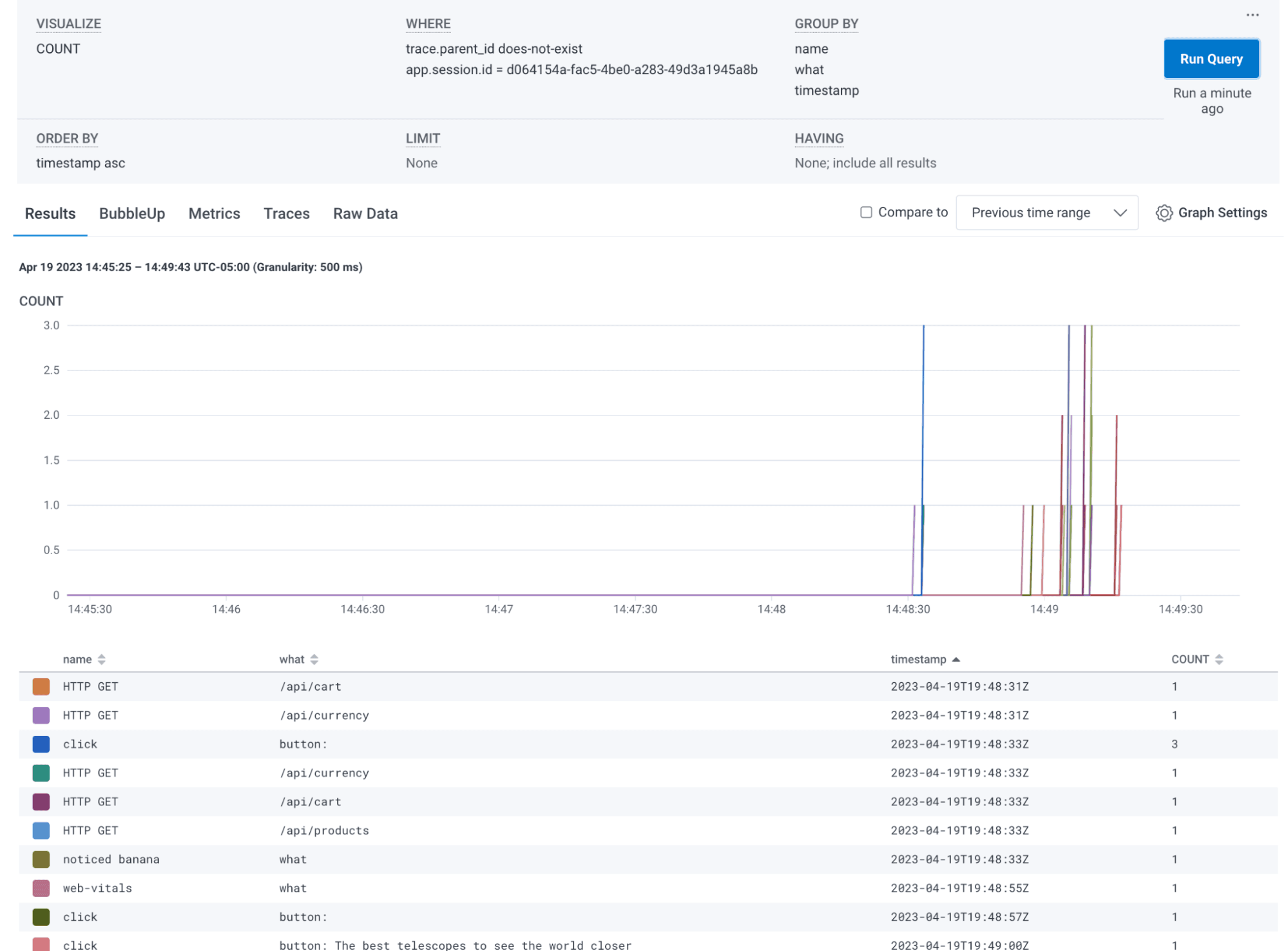The height and width of the screenshot is (951, 1288).
Task: Click the timestamp asc ORDER BY clause
Action: coord(80,162)
